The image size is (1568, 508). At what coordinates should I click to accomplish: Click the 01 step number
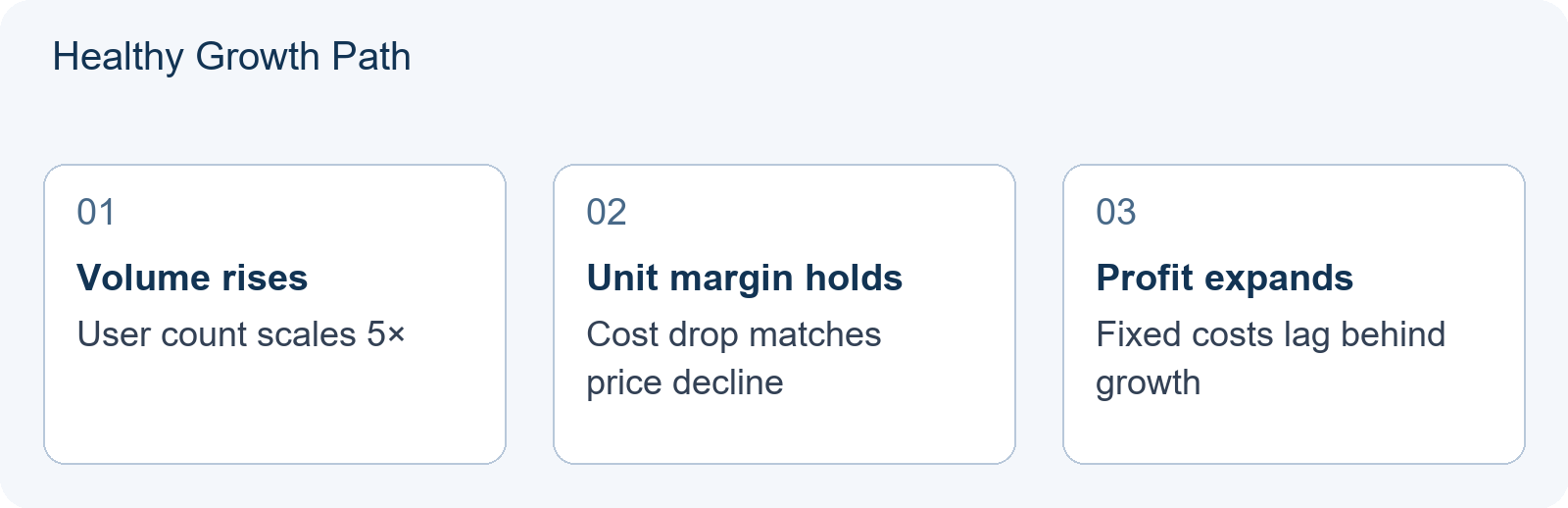(96, 212)
